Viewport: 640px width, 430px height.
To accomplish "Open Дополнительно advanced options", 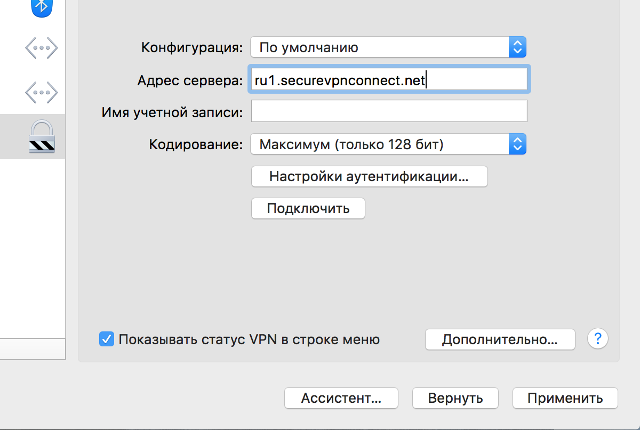I will tap(500, 339).
